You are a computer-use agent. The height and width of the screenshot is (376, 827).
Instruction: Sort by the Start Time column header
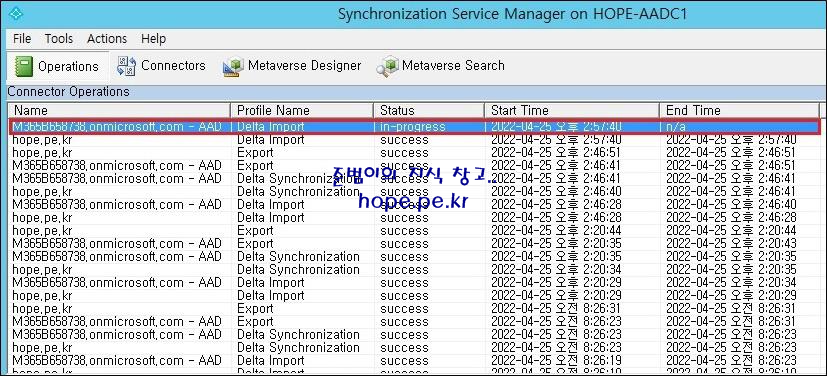tap(572, 111)
